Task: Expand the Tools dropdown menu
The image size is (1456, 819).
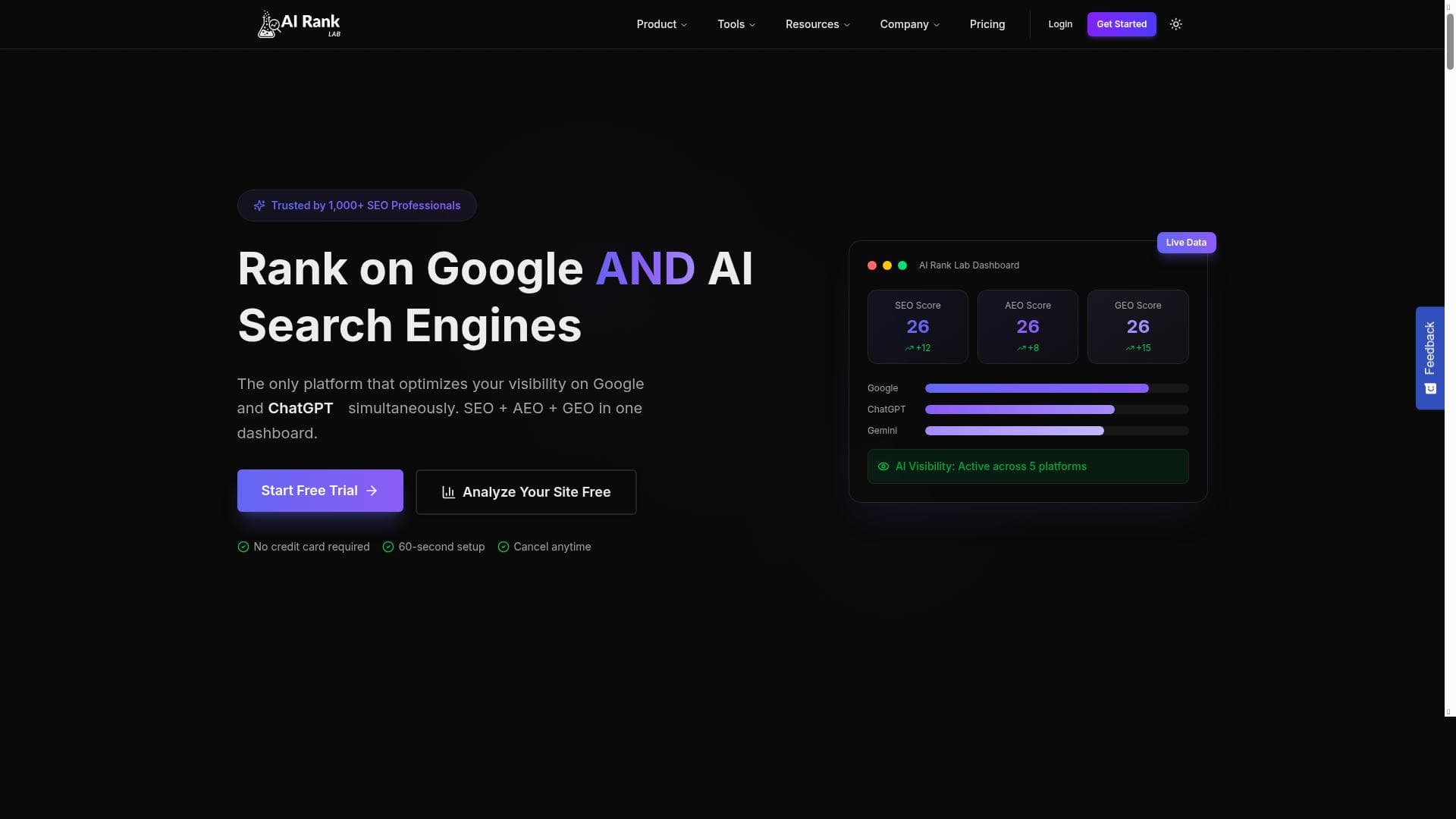Action: point(736,24)
